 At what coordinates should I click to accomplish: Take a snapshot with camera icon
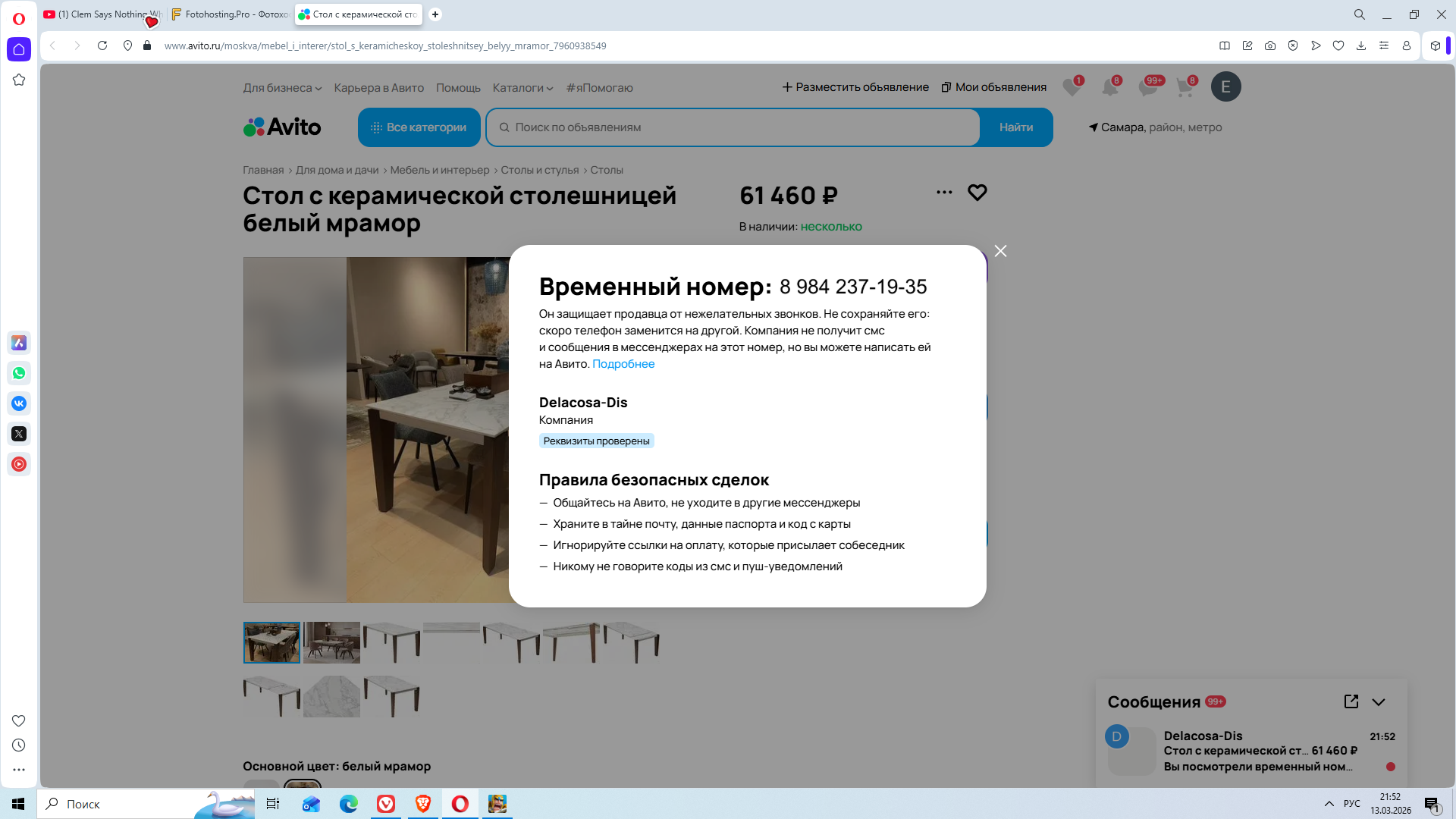[x=1270, y=45]
